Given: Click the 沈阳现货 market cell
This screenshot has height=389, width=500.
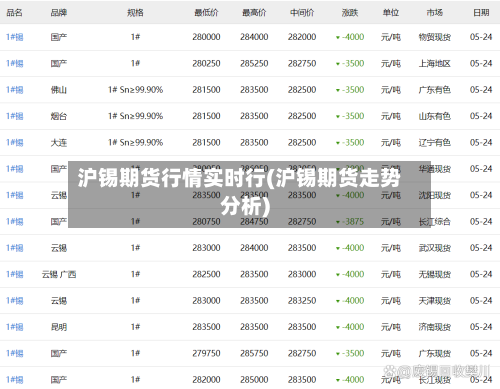Looking at the screenshot, I should 435,195.
